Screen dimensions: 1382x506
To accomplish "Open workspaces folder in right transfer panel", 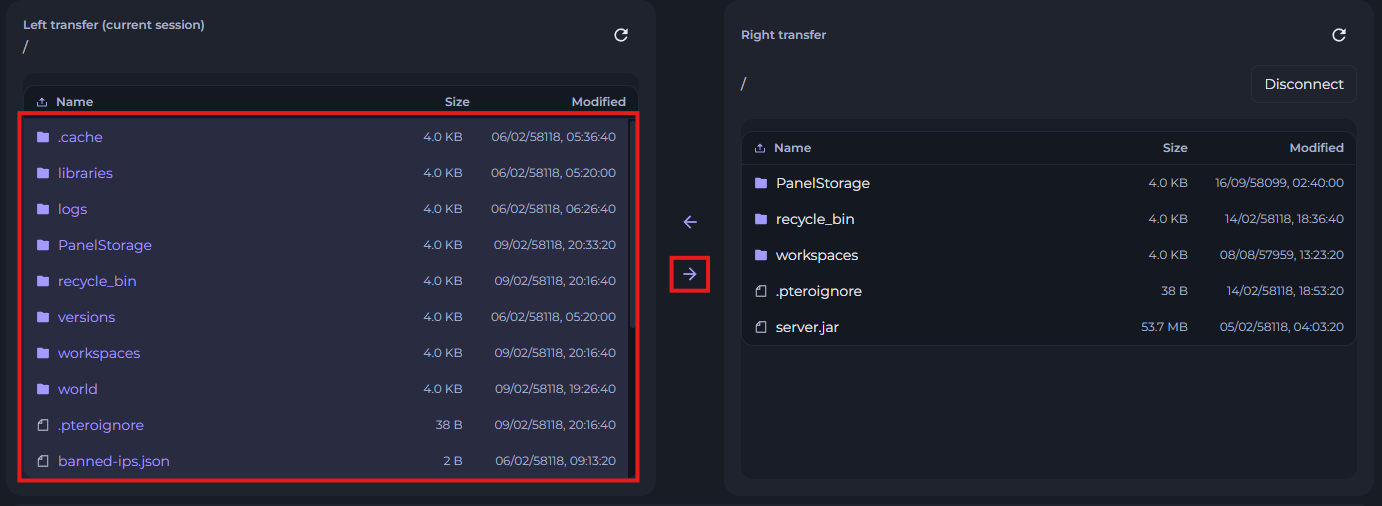I will point(816,255).
